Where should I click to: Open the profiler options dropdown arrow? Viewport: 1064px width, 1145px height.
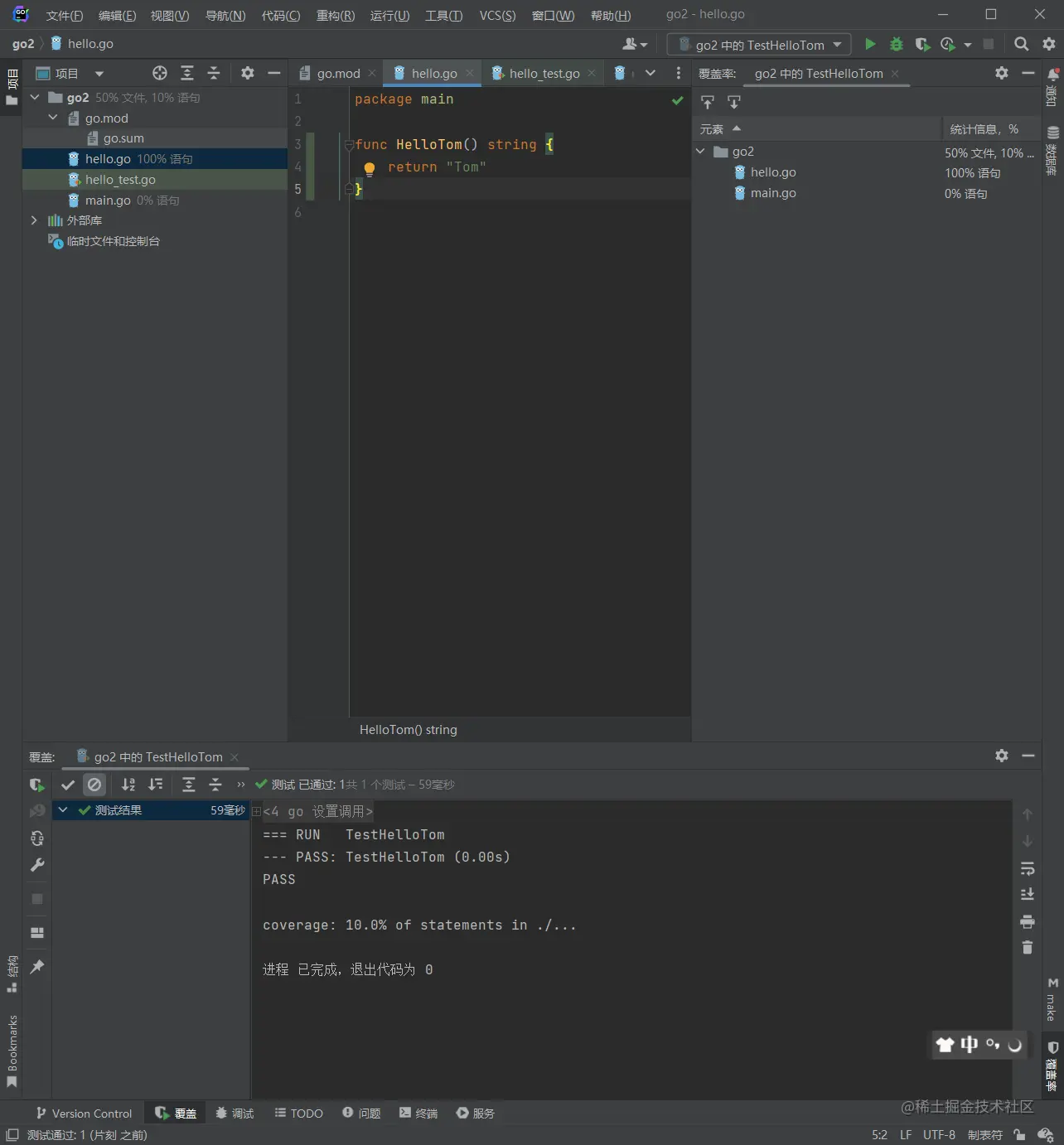click(968, 45)
